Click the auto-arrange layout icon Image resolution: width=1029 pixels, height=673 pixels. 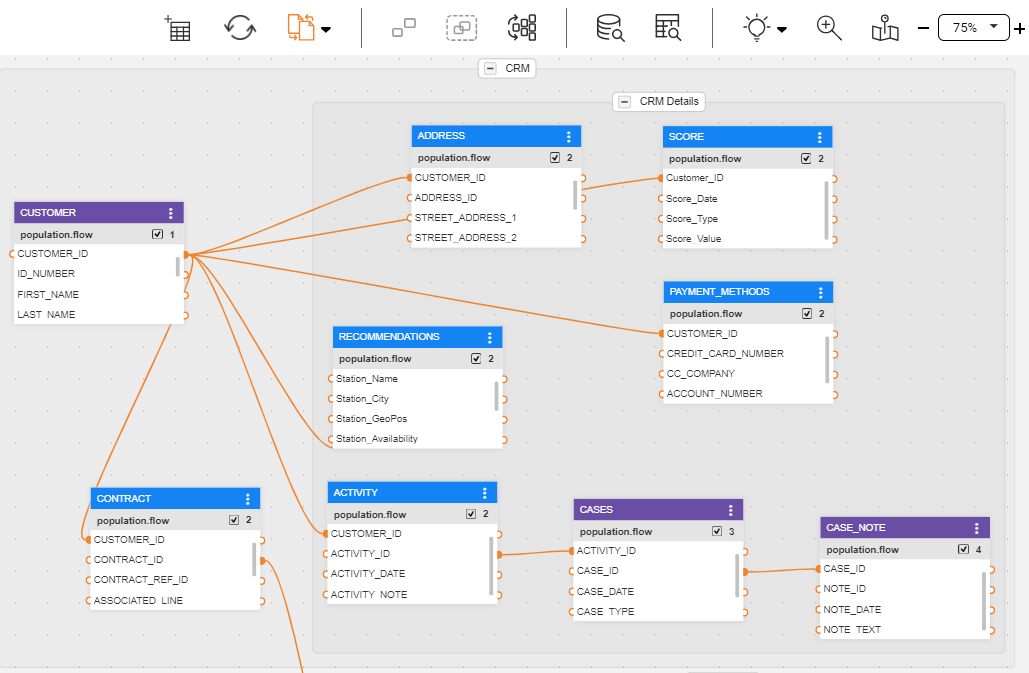point(522,28)
